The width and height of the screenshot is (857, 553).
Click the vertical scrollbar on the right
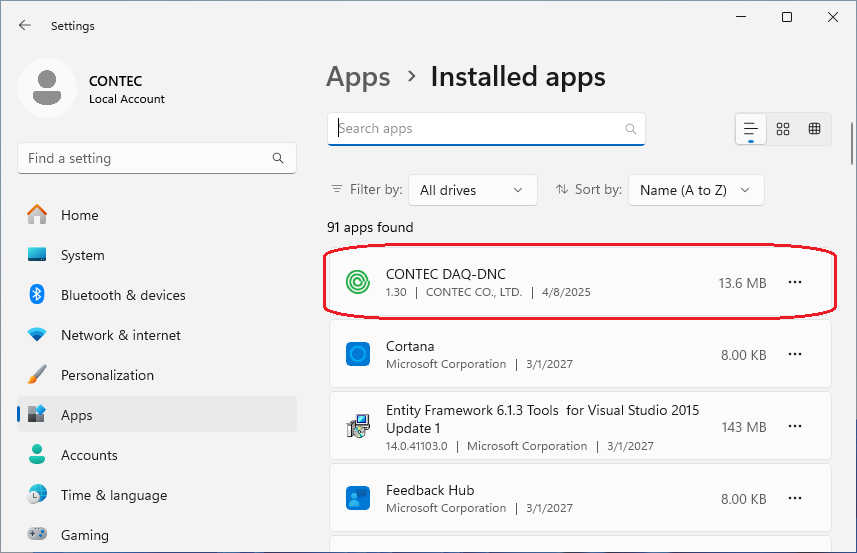coord(852,144)
